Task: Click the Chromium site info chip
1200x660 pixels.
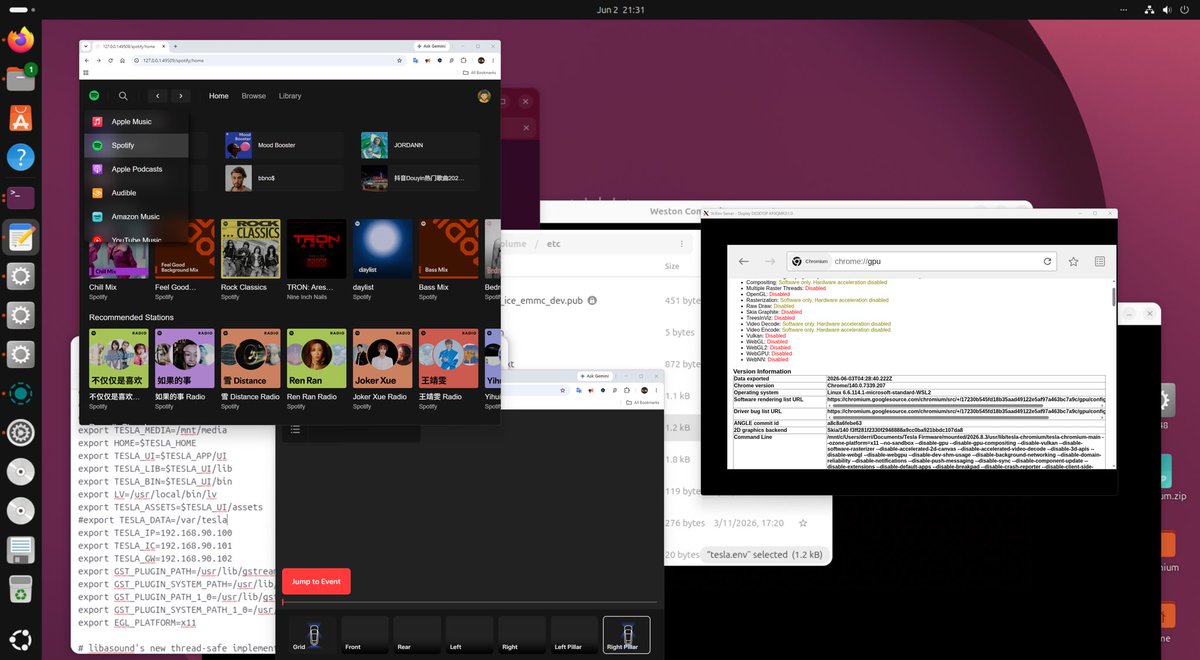Action: 811,261
